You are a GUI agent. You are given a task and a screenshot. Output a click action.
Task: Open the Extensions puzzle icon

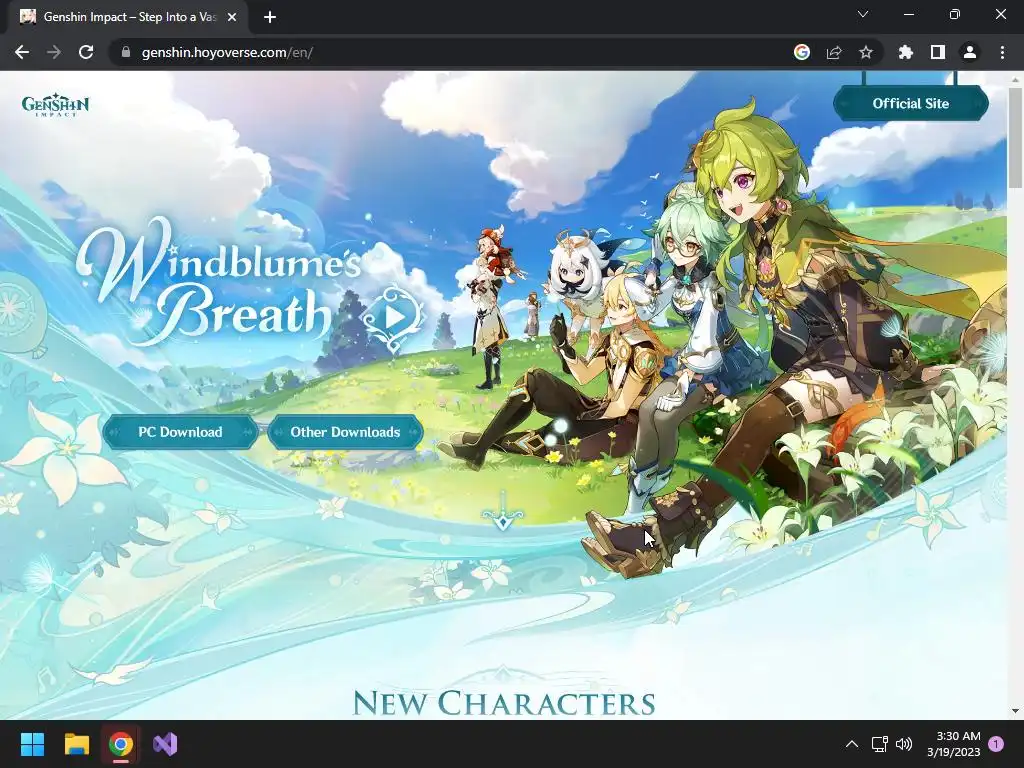coord(905,52)
